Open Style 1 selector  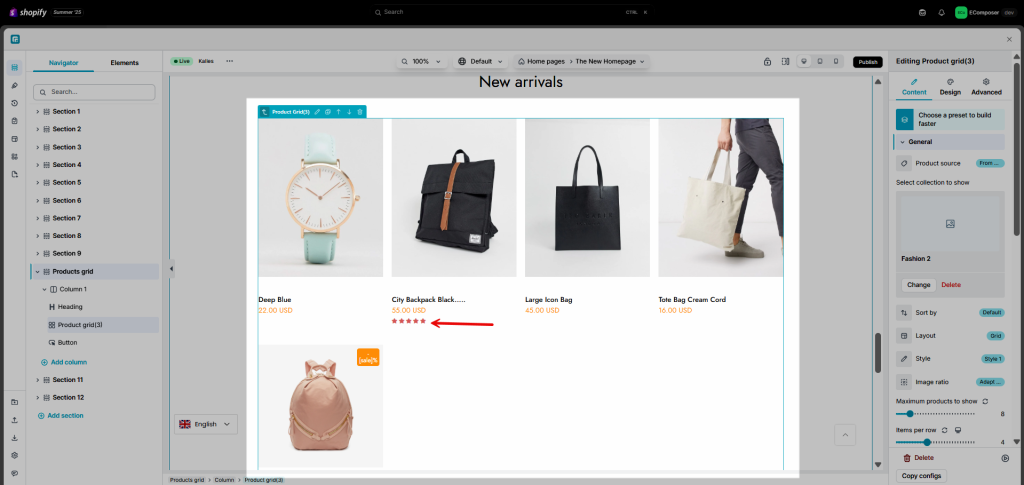pyautogui.click(x=993, y=359)
